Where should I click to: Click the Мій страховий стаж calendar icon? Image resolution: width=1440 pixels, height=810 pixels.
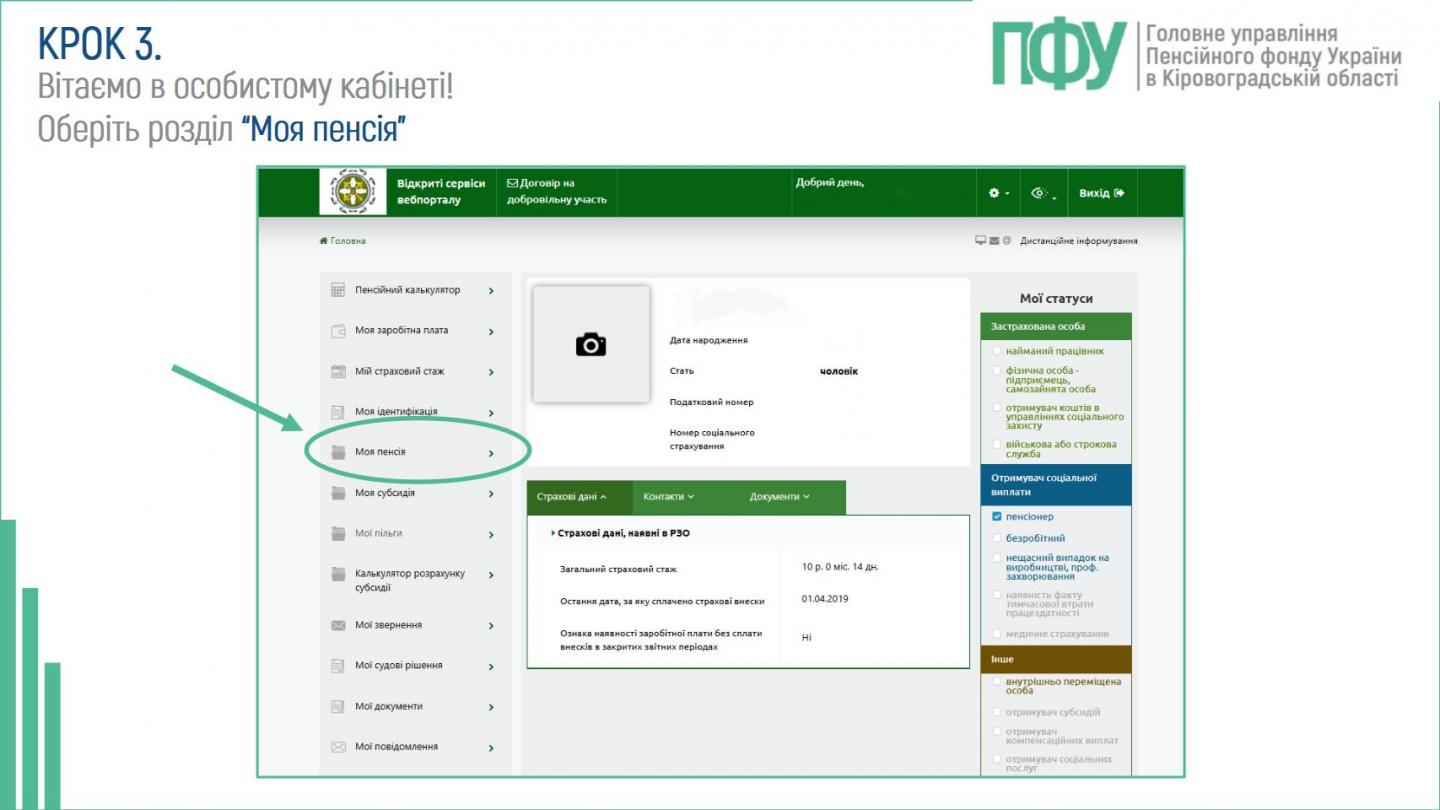[338, 372]
